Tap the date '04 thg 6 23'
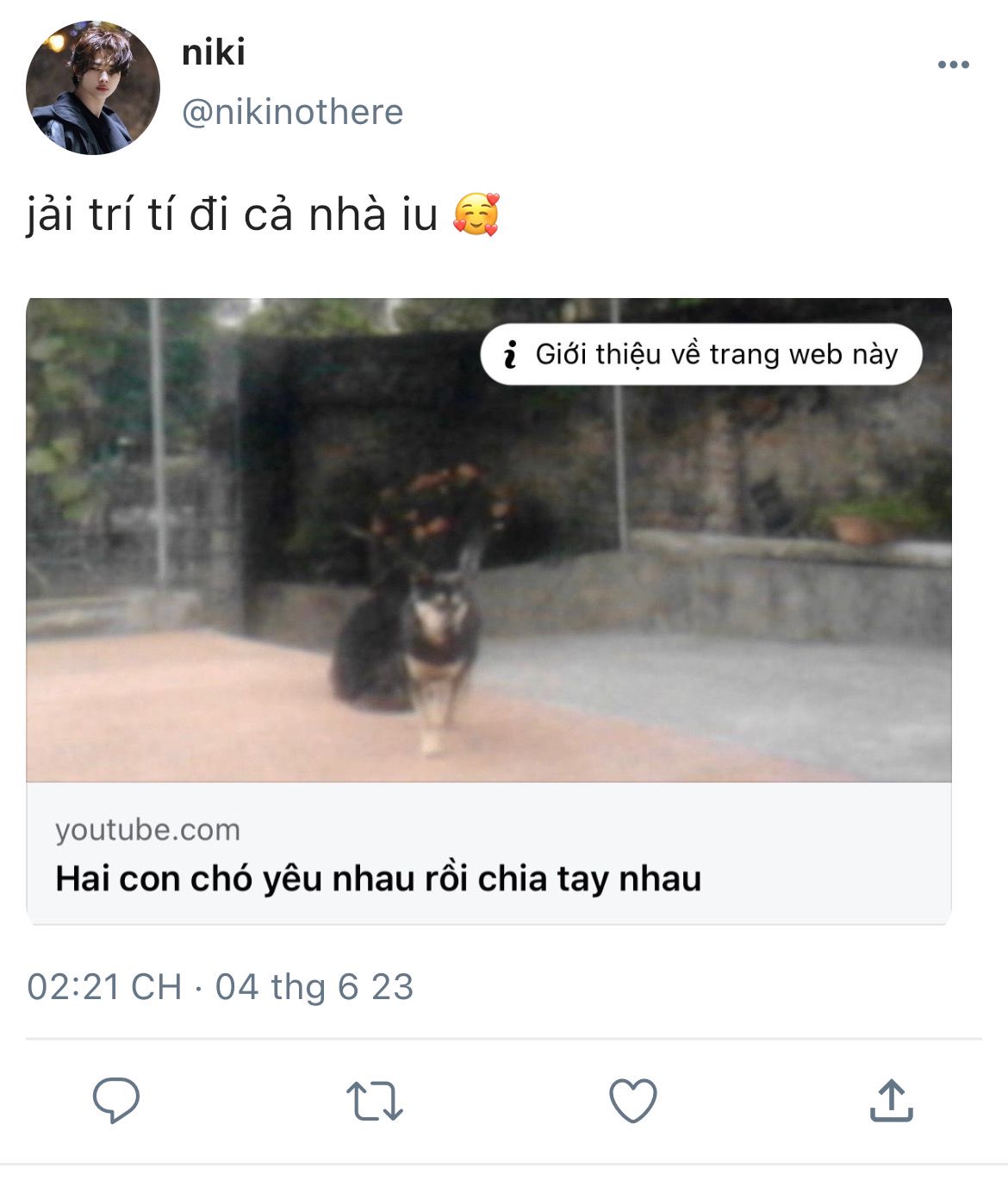Image resolution: width=1008 pixels, height=1180 pixels. (x=314, y=987)
